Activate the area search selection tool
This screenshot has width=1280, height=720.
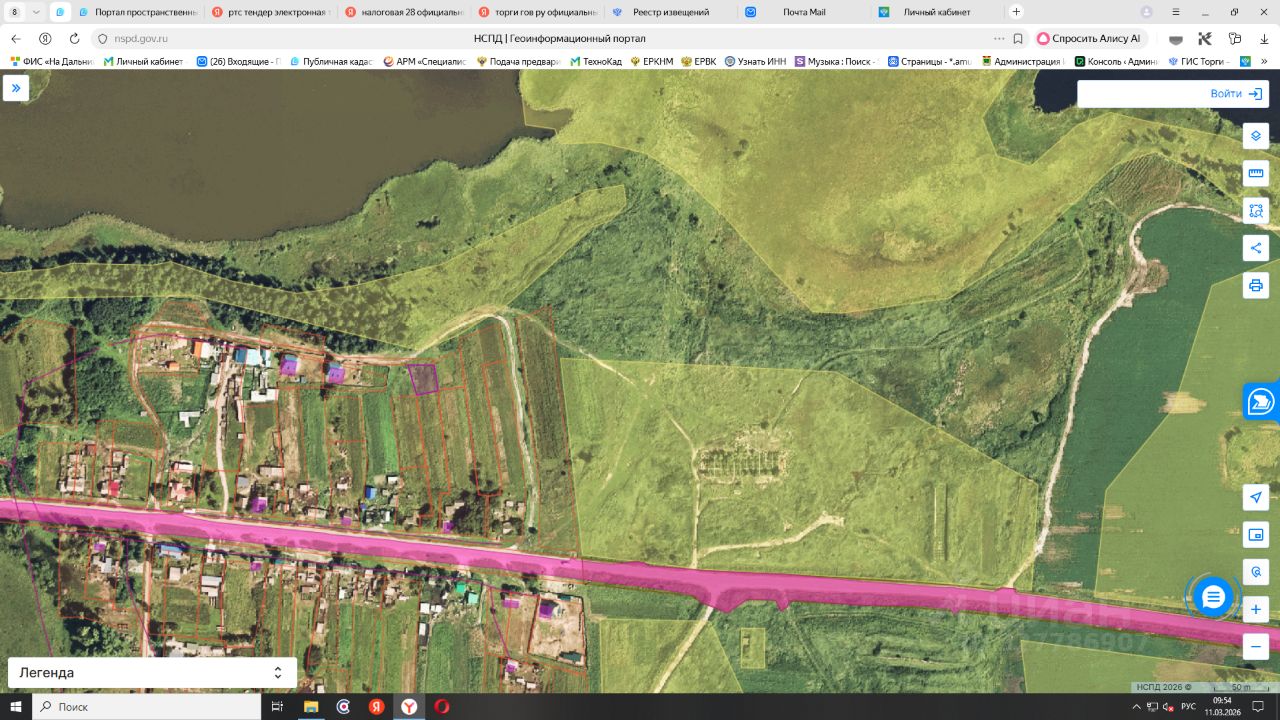click(1256, 211)
